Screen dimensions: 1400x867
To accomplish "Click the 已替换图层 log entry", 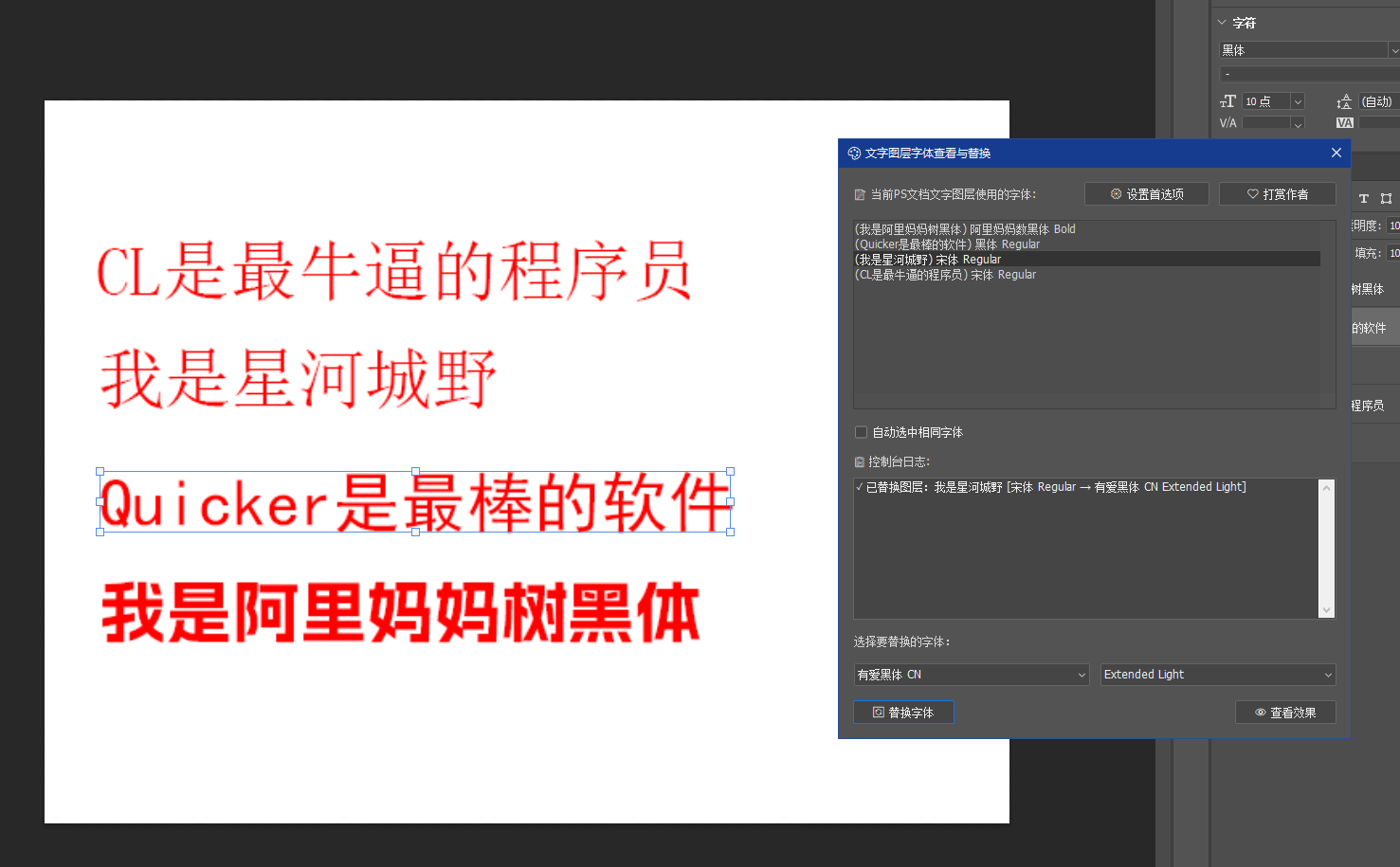I will click(x=1050, y=487).
